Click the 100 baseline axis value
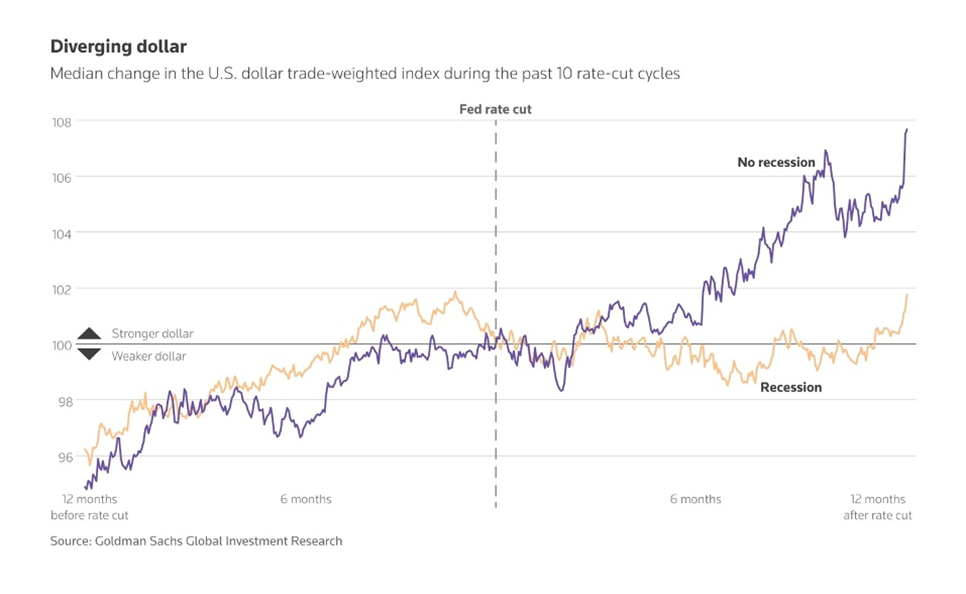This screenshot has height=594, width=966. click(61, 345)
